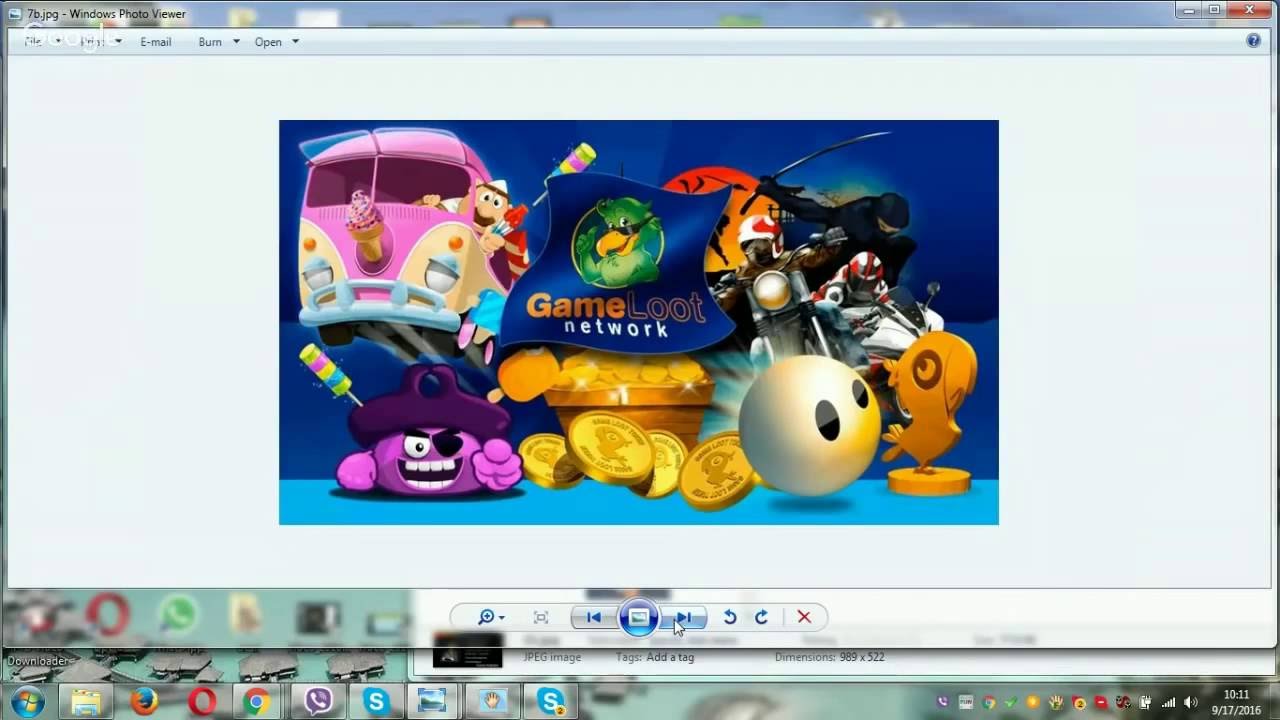Click the power plug tray icon
The height and width of the screenshot is (720, 1280).
1146,702
